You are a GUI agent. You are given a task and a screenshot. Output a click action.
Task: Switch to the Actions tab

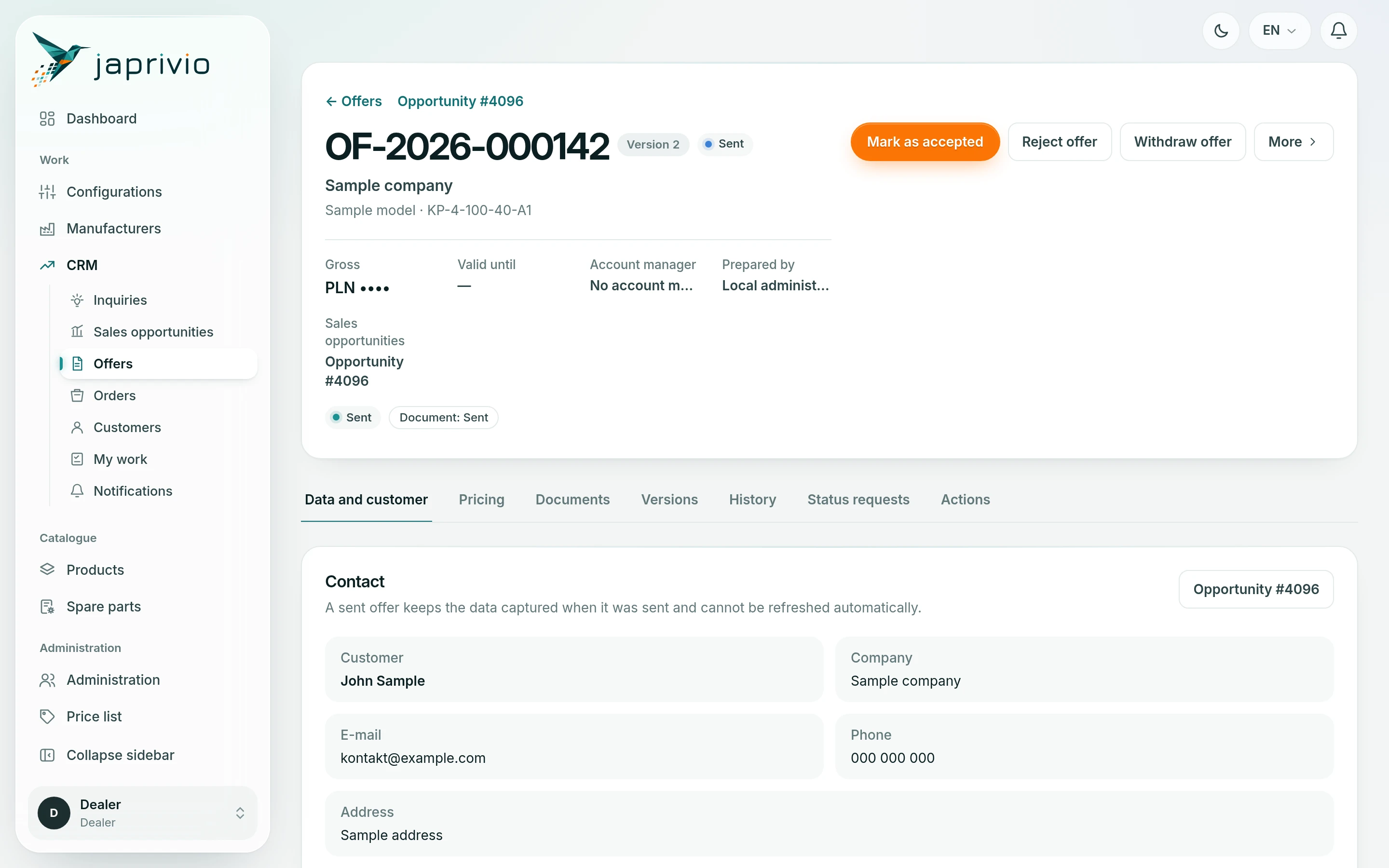point(965,500)
